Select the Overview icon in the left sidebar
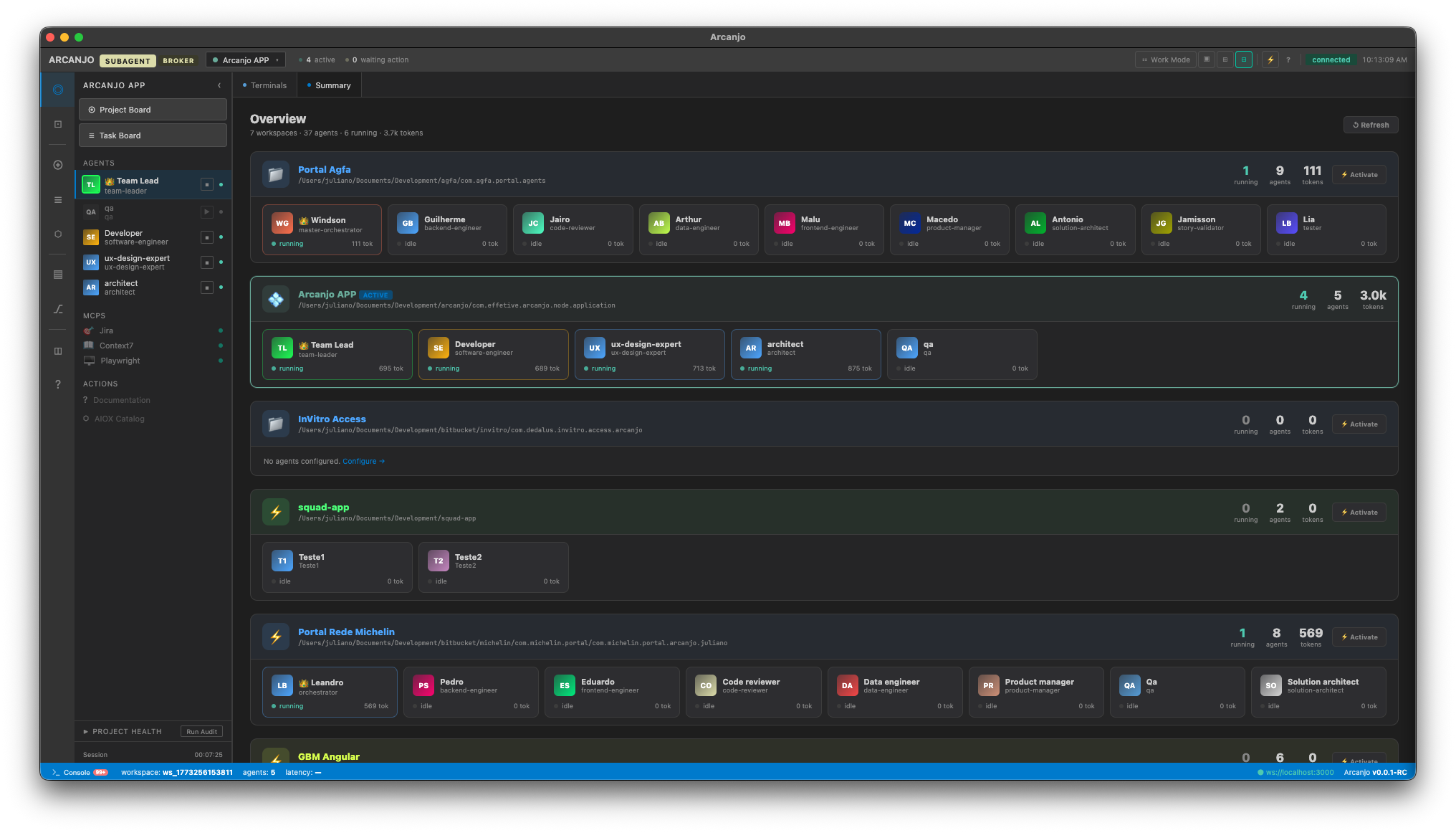The height and width of the screenshot is (833, 1456). click(57, 89)
